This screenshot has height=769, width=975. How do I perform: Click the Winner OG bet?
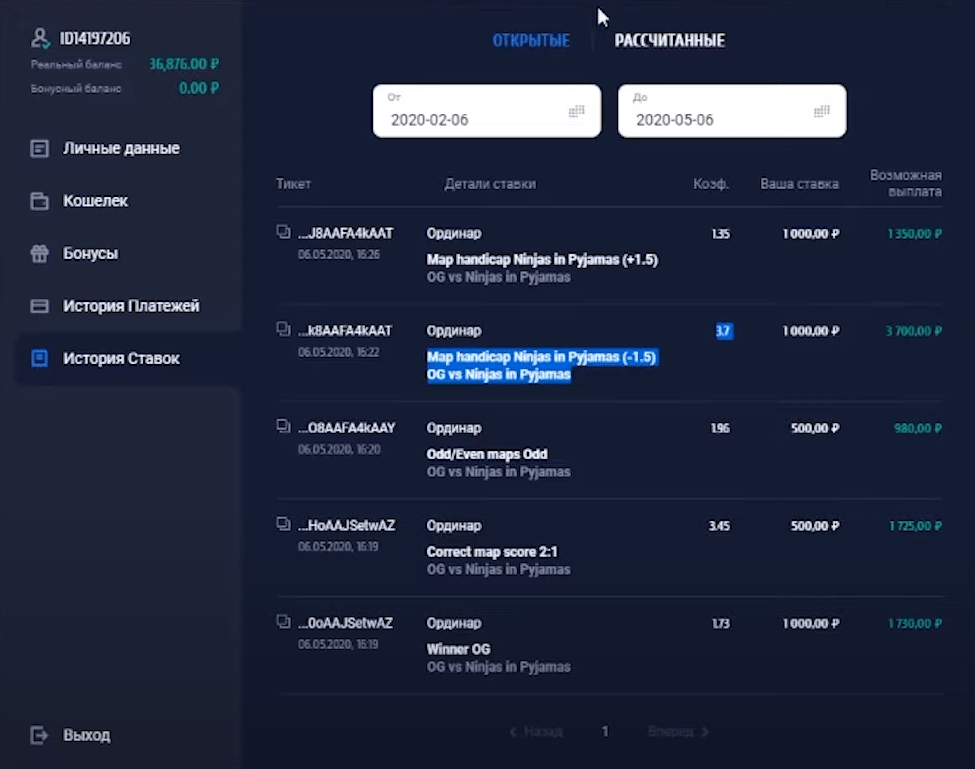coord(458,650)
